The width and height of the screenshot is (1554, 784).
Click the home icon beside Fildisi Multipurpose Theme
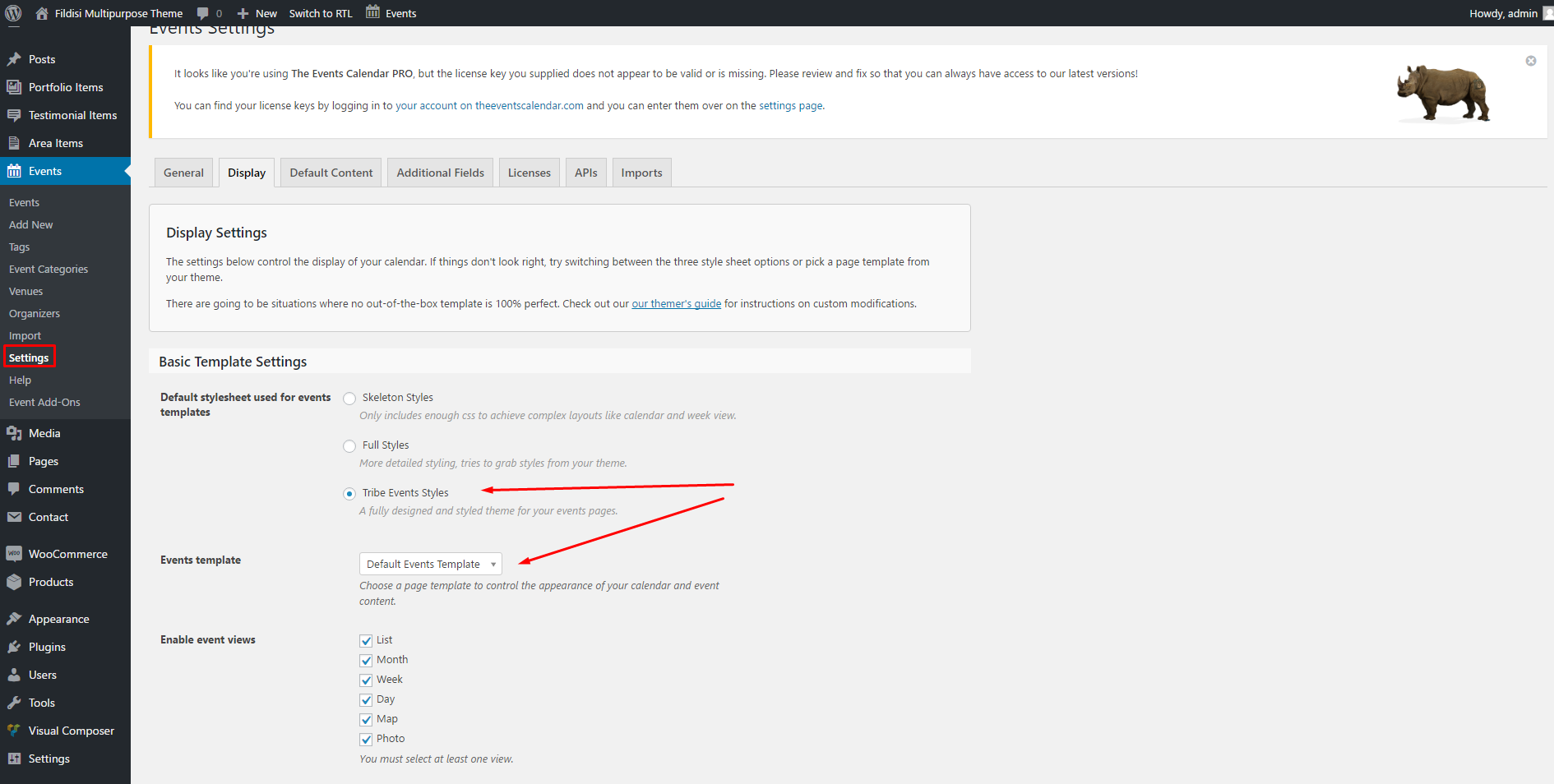coord(42,13)
